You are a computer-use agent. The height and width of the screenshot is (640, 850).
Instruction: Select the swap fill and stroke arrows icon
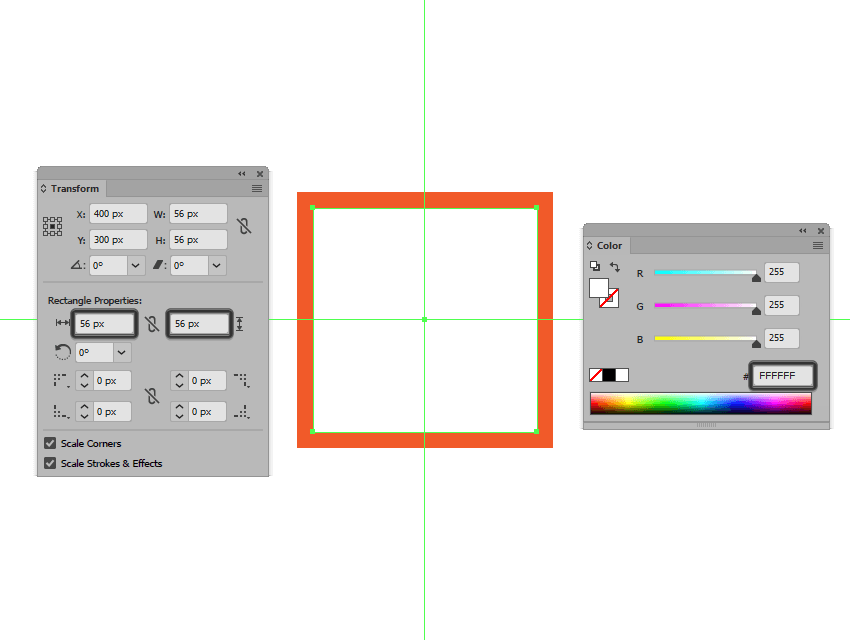[x=616, y=267]
